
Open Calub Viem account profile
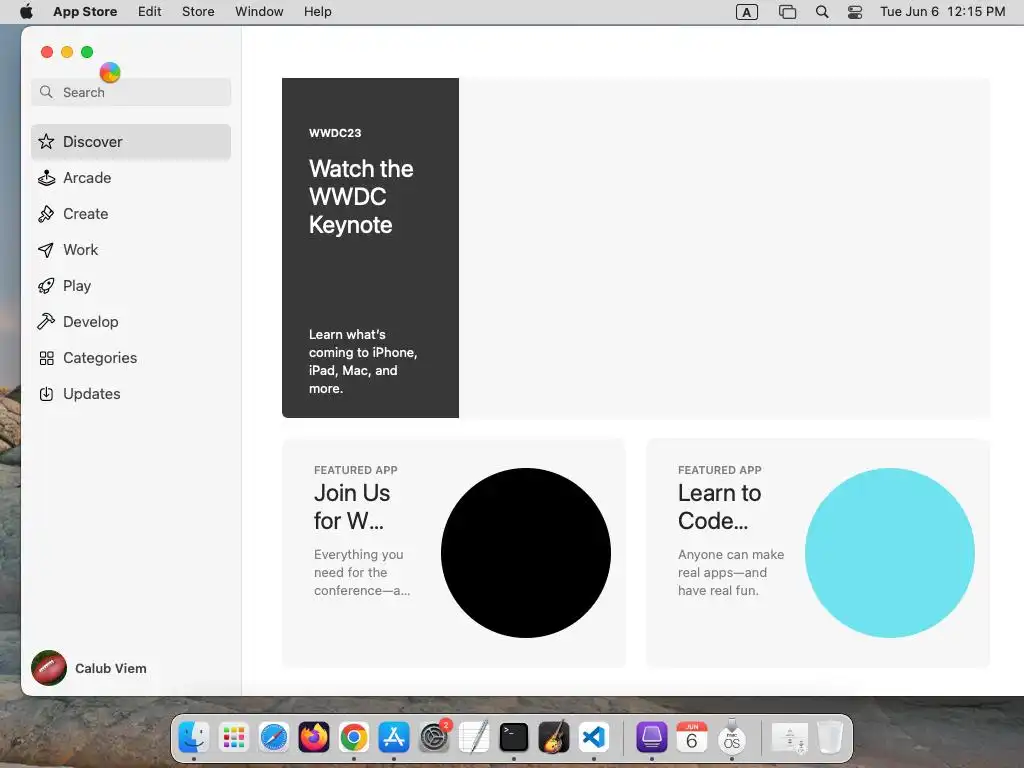(x=89, y=668)
